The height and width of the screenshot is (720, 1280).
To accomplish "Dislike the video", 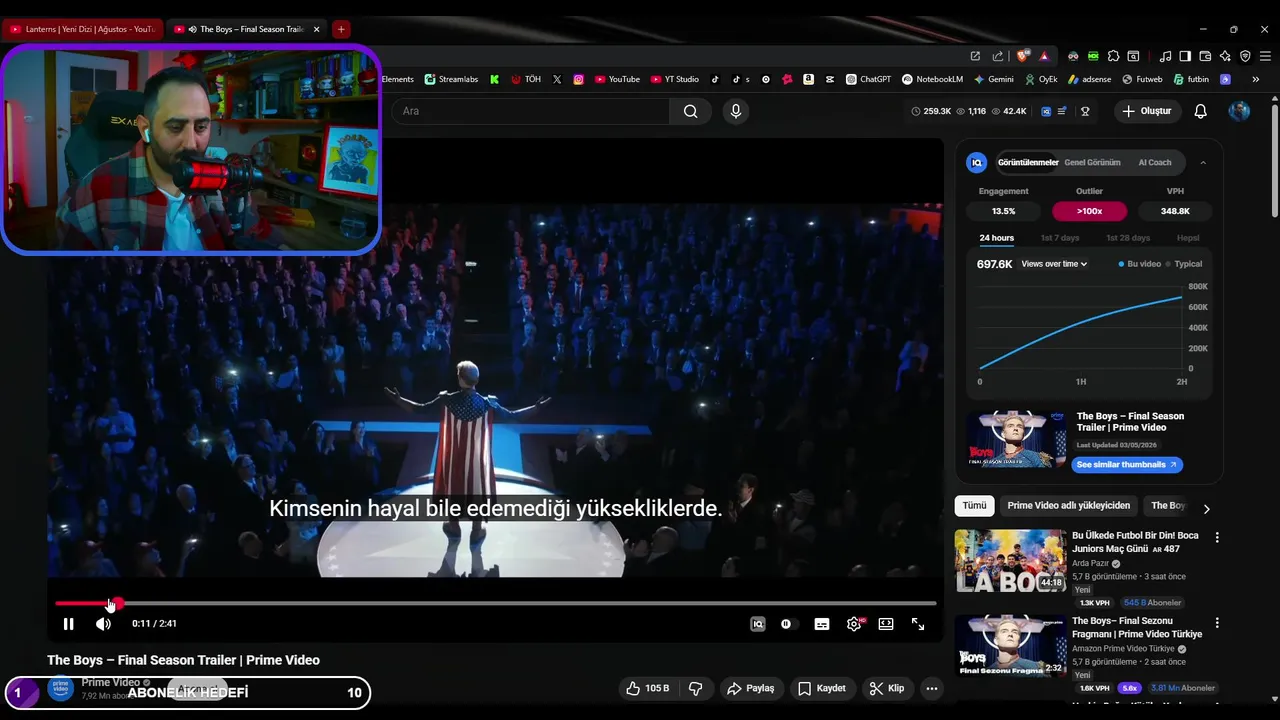I will coord(696,688).
